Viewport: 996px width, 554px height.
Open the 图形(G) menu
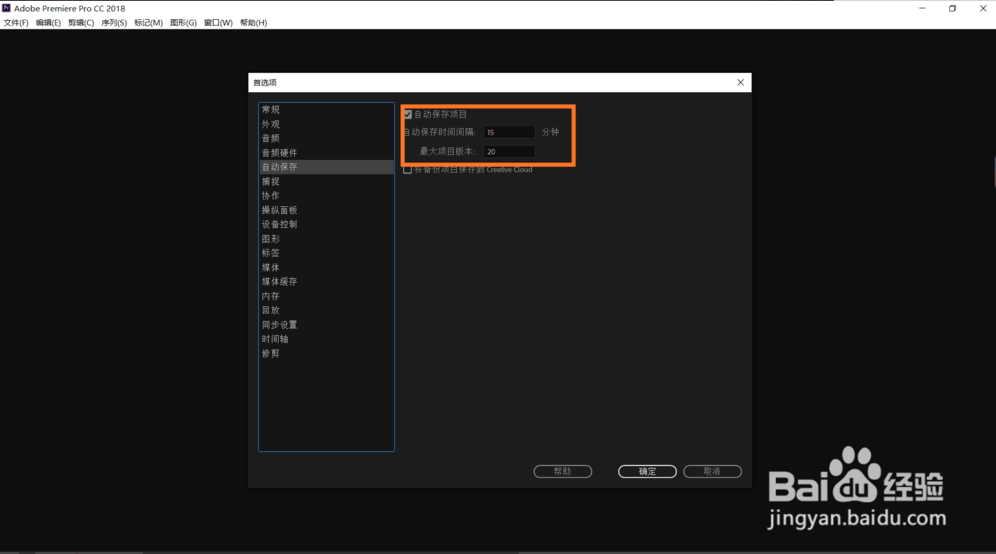(x=184, y=23)
